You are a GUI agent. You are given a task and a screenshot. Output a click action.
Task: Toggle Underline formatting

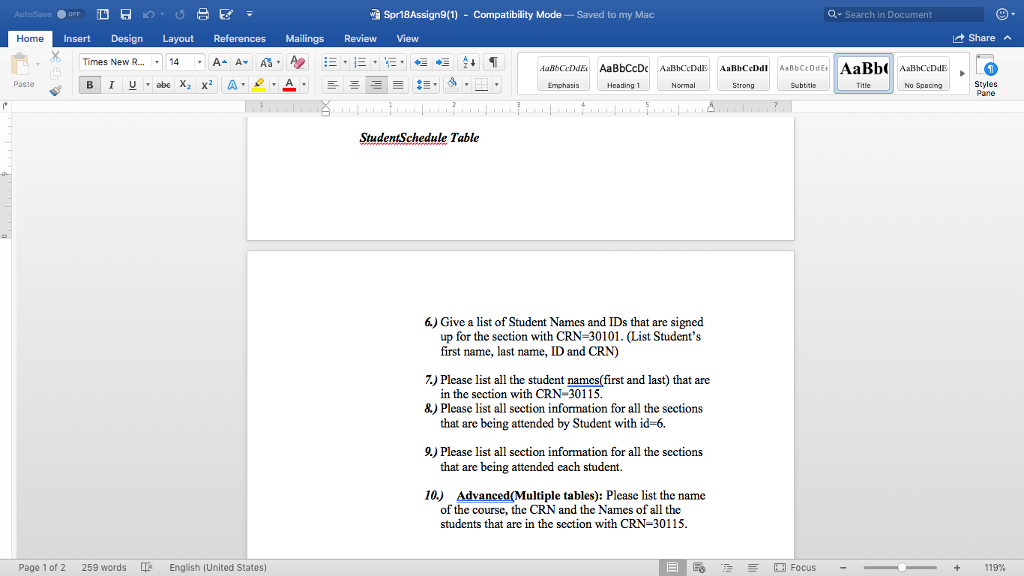click(x=133, y=85)
